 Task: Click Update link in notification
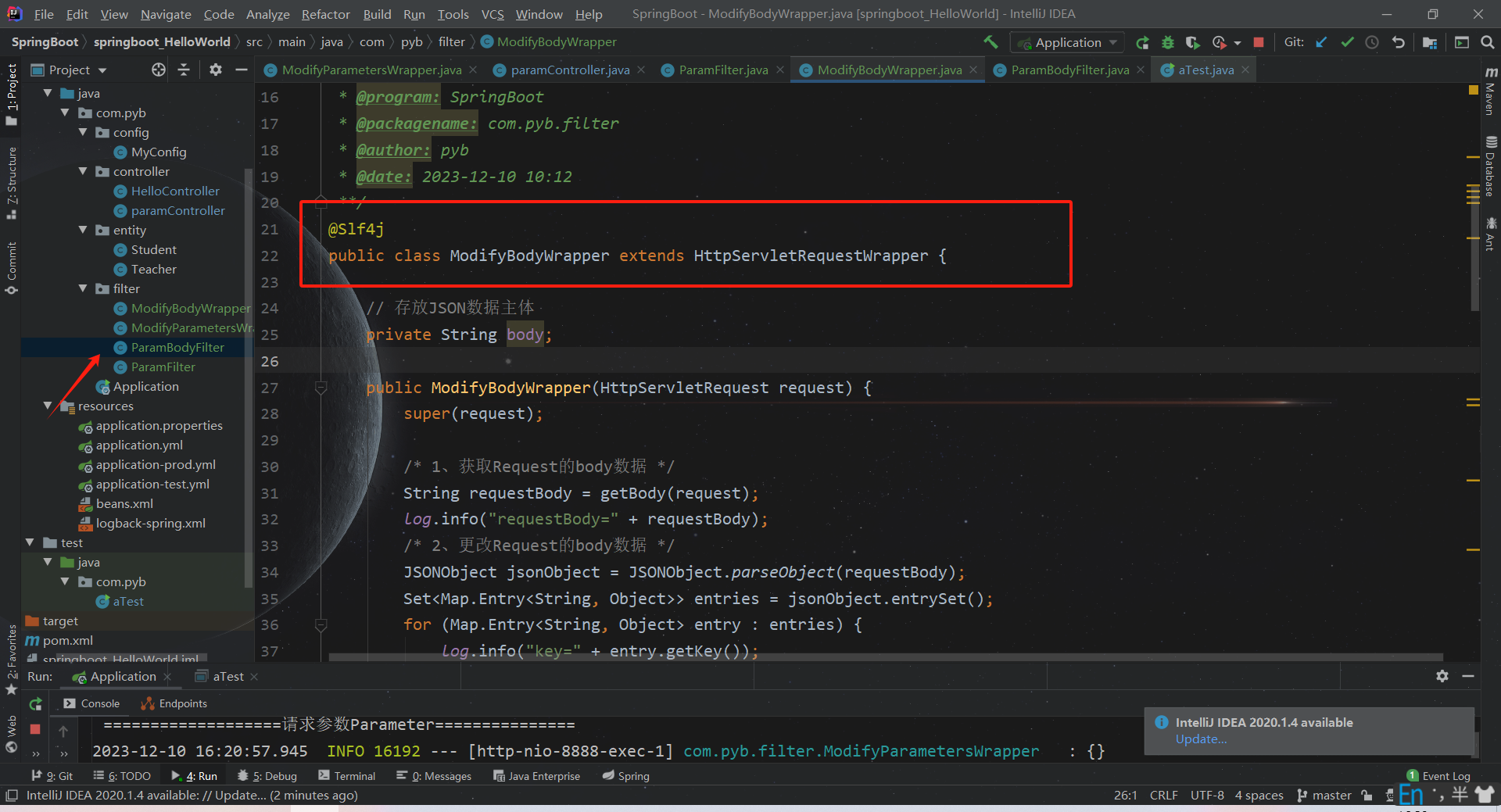pyautogui.click(x=1201, y=739)
